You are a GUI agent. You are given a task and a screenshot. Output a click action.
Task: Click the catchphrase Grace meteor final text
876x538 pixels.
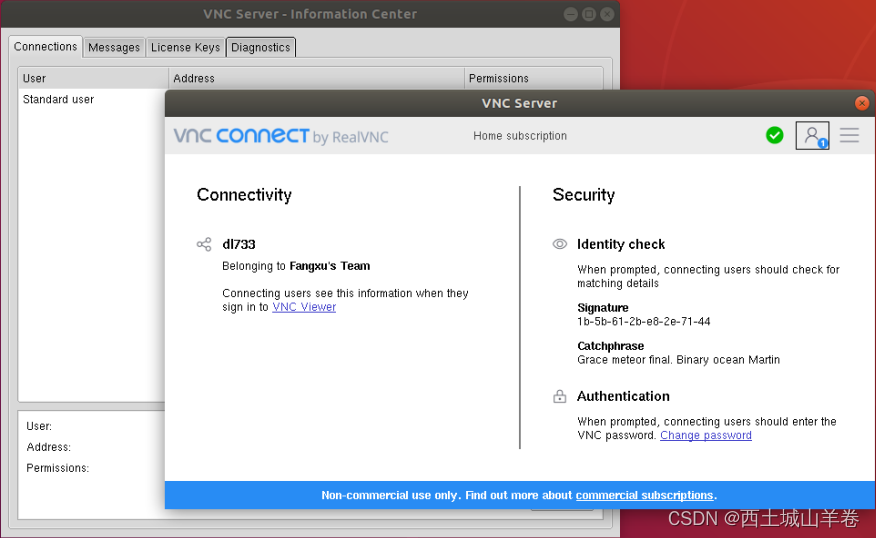678,360
